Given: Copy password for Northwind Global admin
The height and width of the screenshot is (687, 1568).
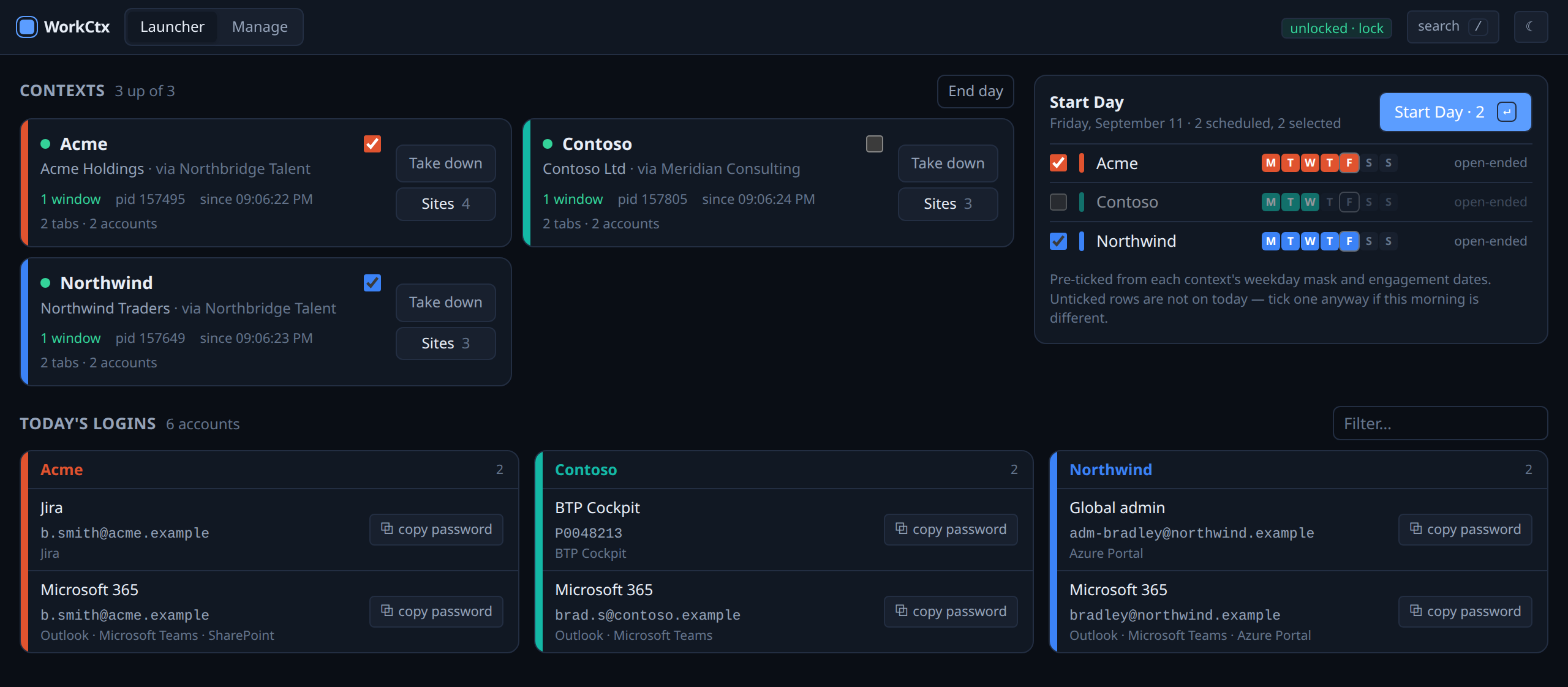Looking at the screenshot, I should click(x=1465, y=530).
